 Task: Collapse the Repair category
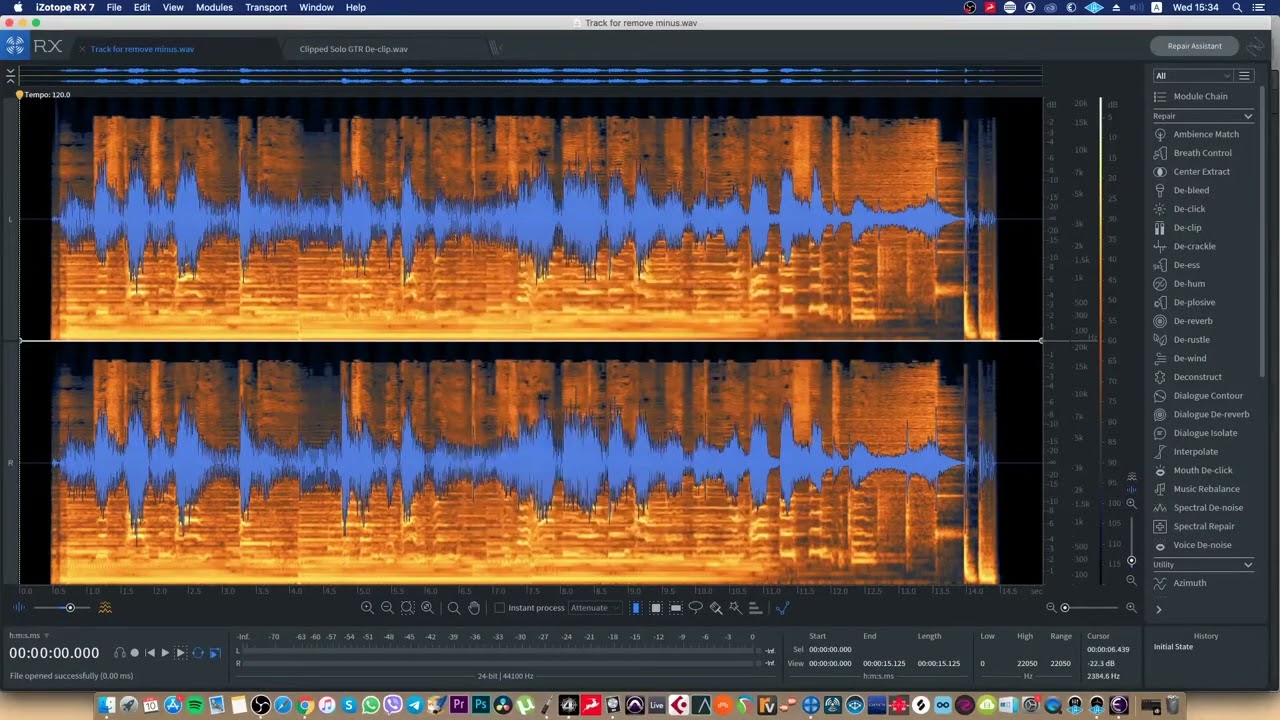(1248, 116)
